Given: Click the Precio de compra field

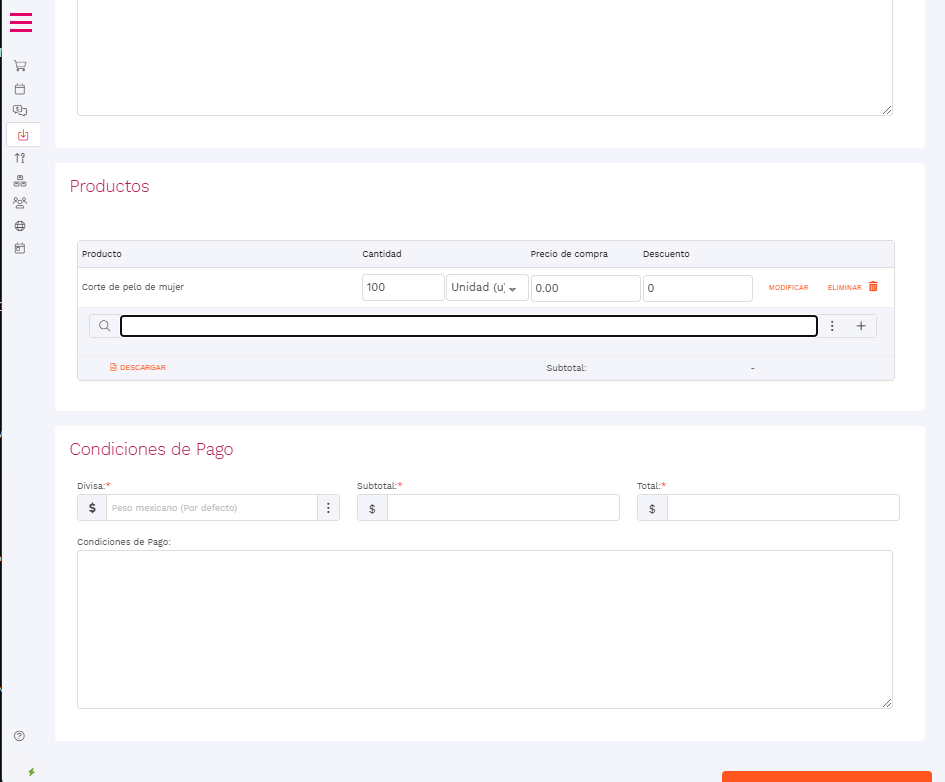Looking at the screenshot, I should pos(585,288).
